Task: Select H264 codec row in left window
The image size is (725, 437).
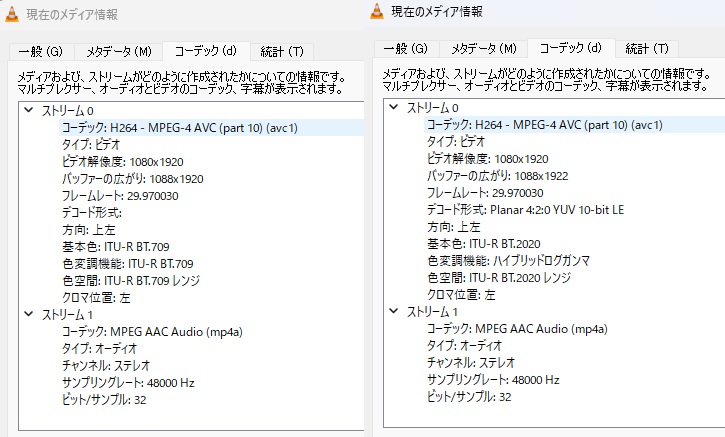Action: click(179, 128)
